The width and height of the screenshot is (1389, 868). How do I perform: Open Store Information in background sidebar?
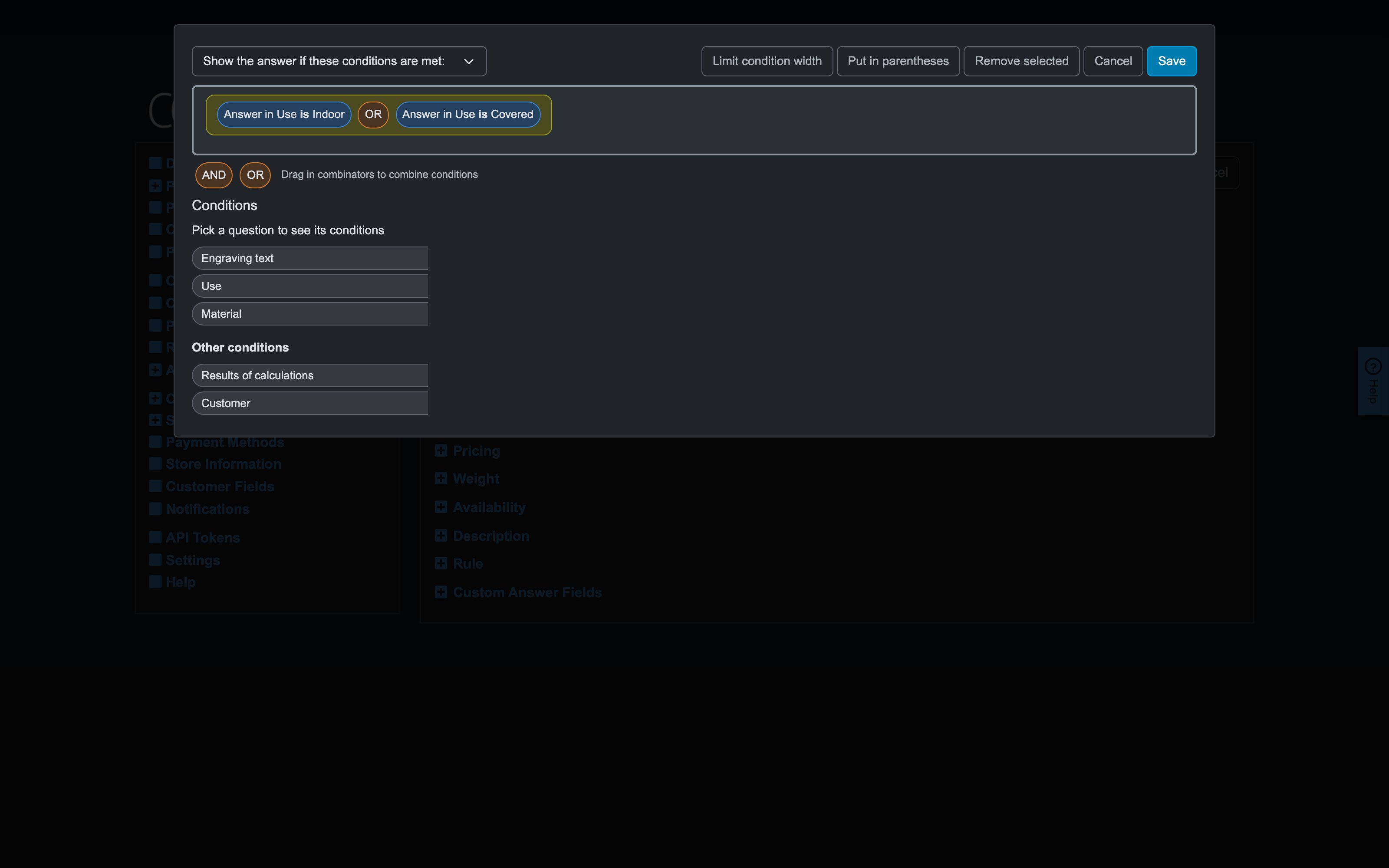tap(223, 464)
